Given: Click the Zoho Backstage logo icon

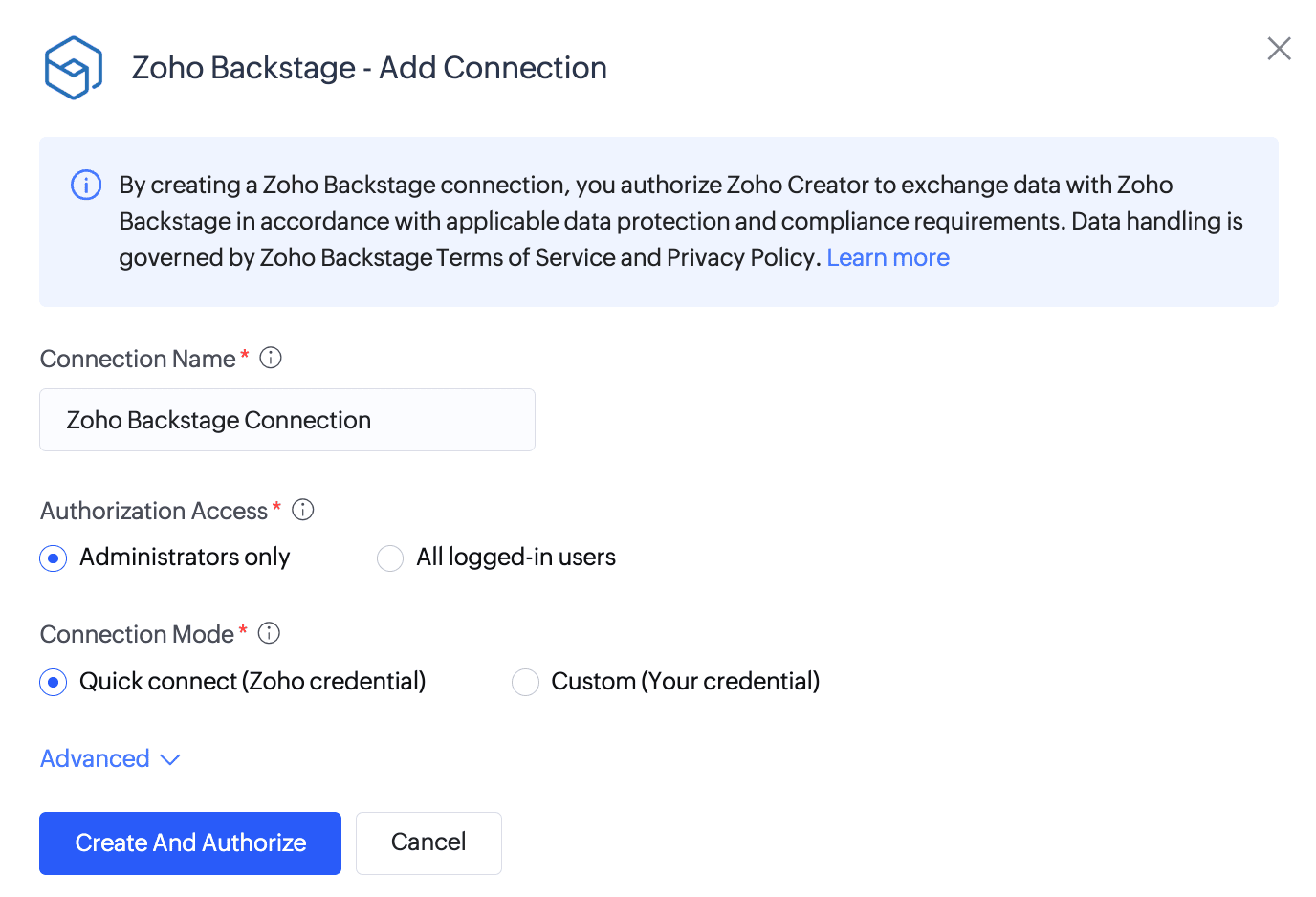Looking at the screenshot, I should coord(74,68).
